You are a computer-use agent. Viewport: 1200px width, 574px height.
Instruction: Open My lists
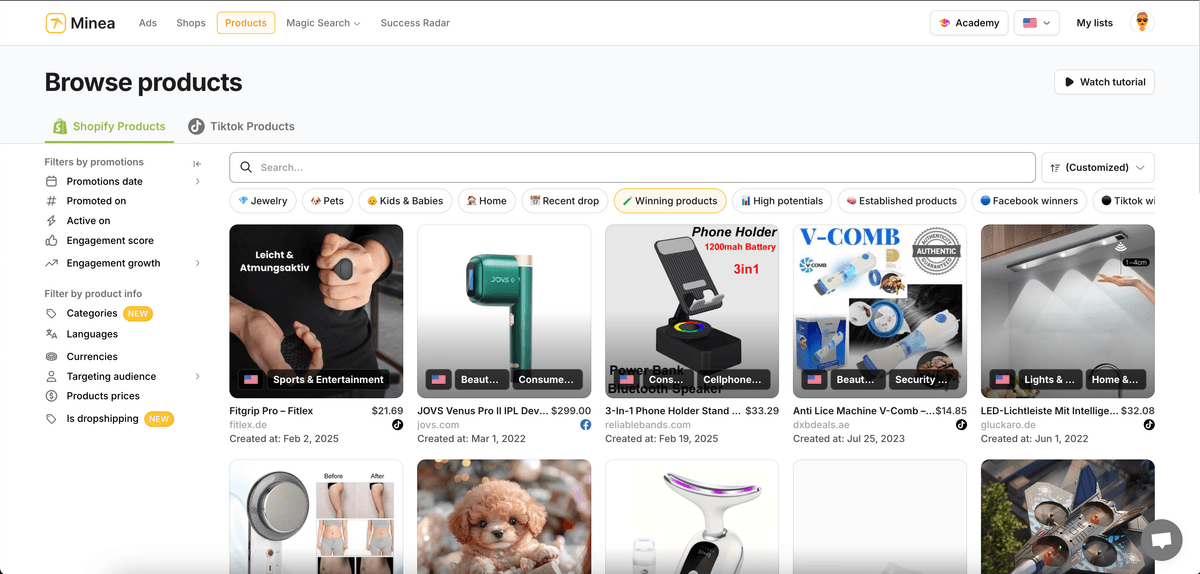click(1094, 23)
